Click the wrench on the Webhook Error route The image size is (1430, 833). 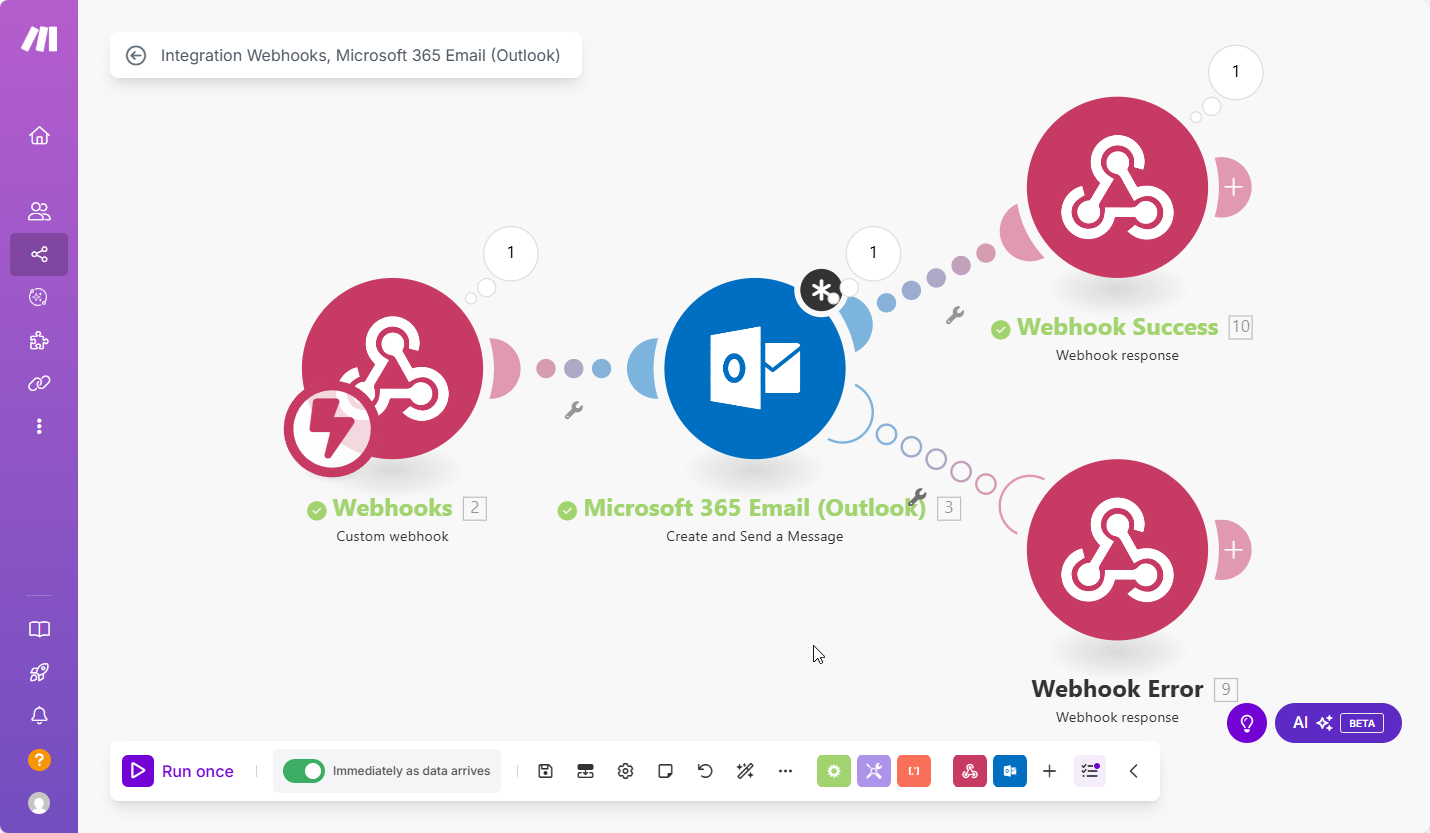click(x=917, y=497)
